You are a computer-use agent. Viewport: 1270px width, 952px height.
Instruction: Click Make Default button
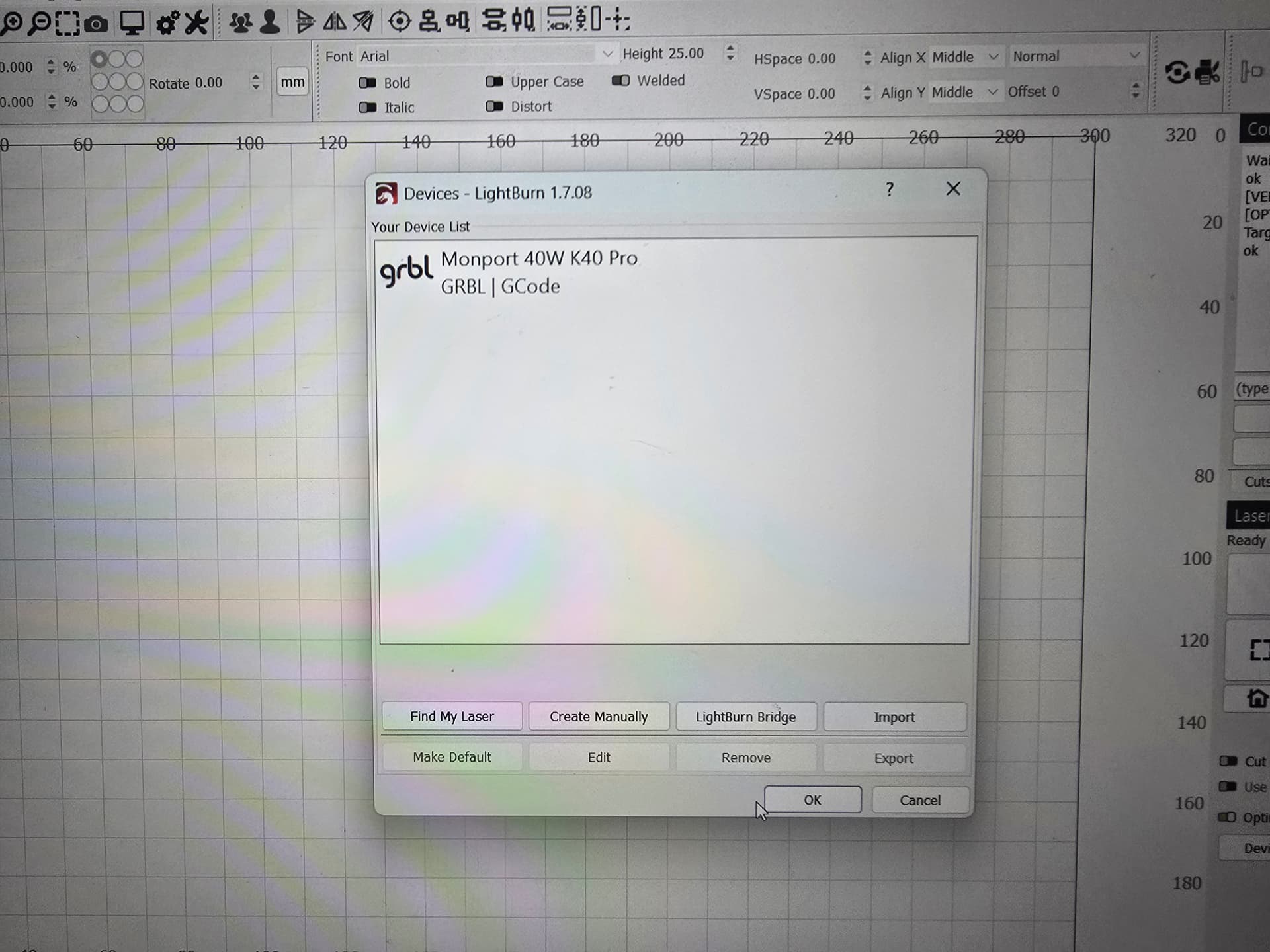[x=452, y=757]
